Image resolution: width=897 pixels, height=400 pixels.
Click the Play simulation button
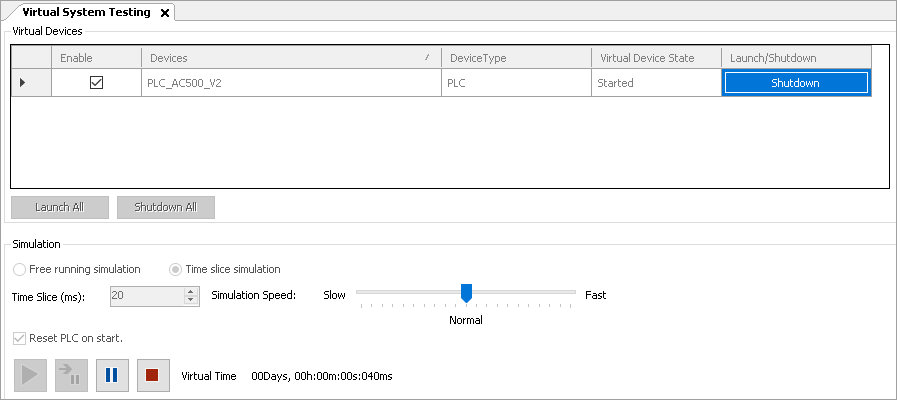pos(30,376)
